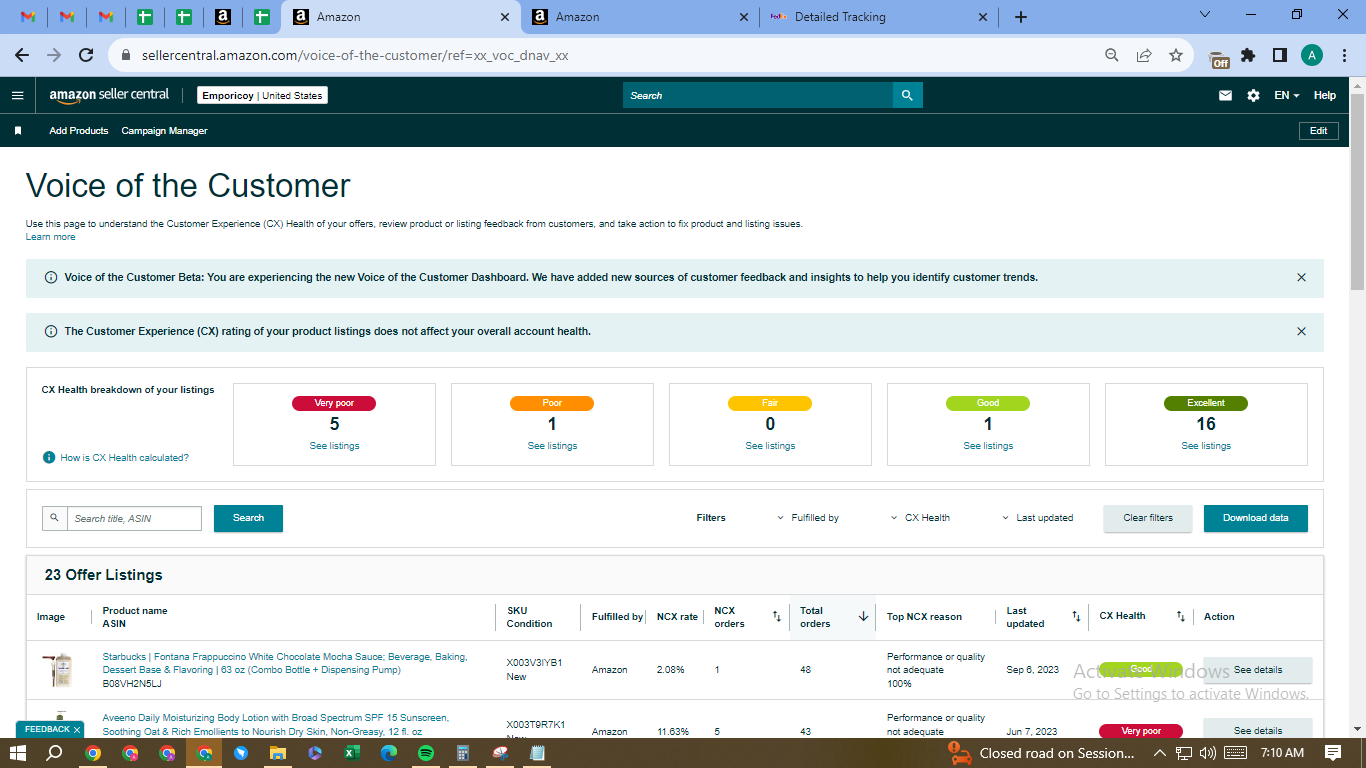Sort by the Total orders column arrow

pos(863,617)
